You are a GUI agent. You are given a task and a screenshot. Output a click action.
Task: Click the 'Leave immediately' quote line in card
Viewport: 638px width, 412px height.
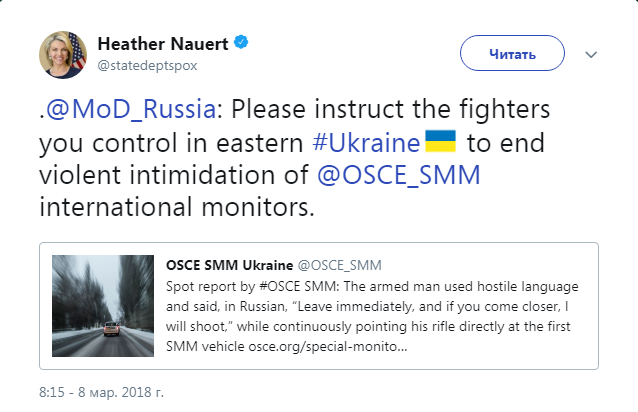point(367,306)
